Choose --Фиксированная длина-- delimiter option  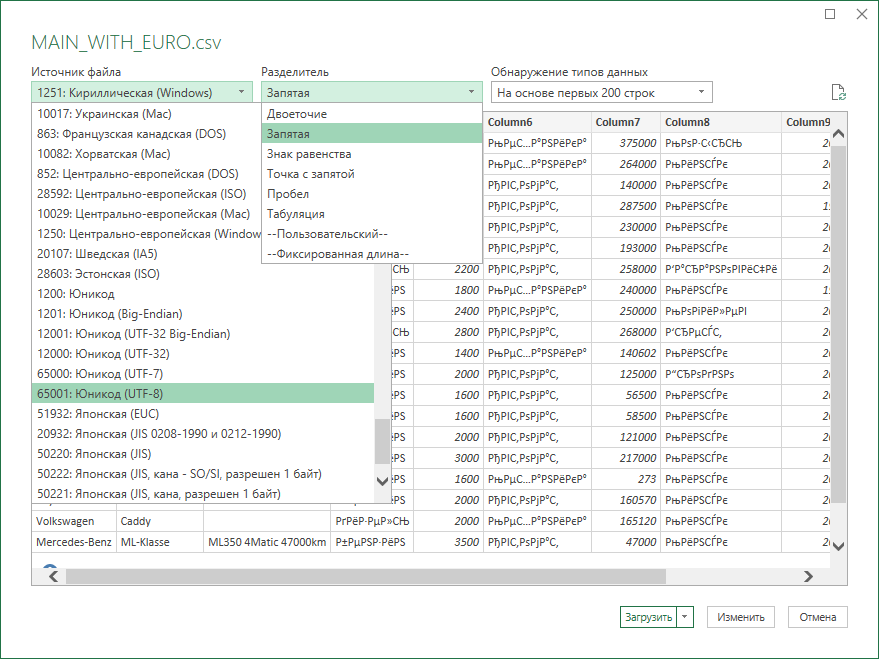coord(372,254)
